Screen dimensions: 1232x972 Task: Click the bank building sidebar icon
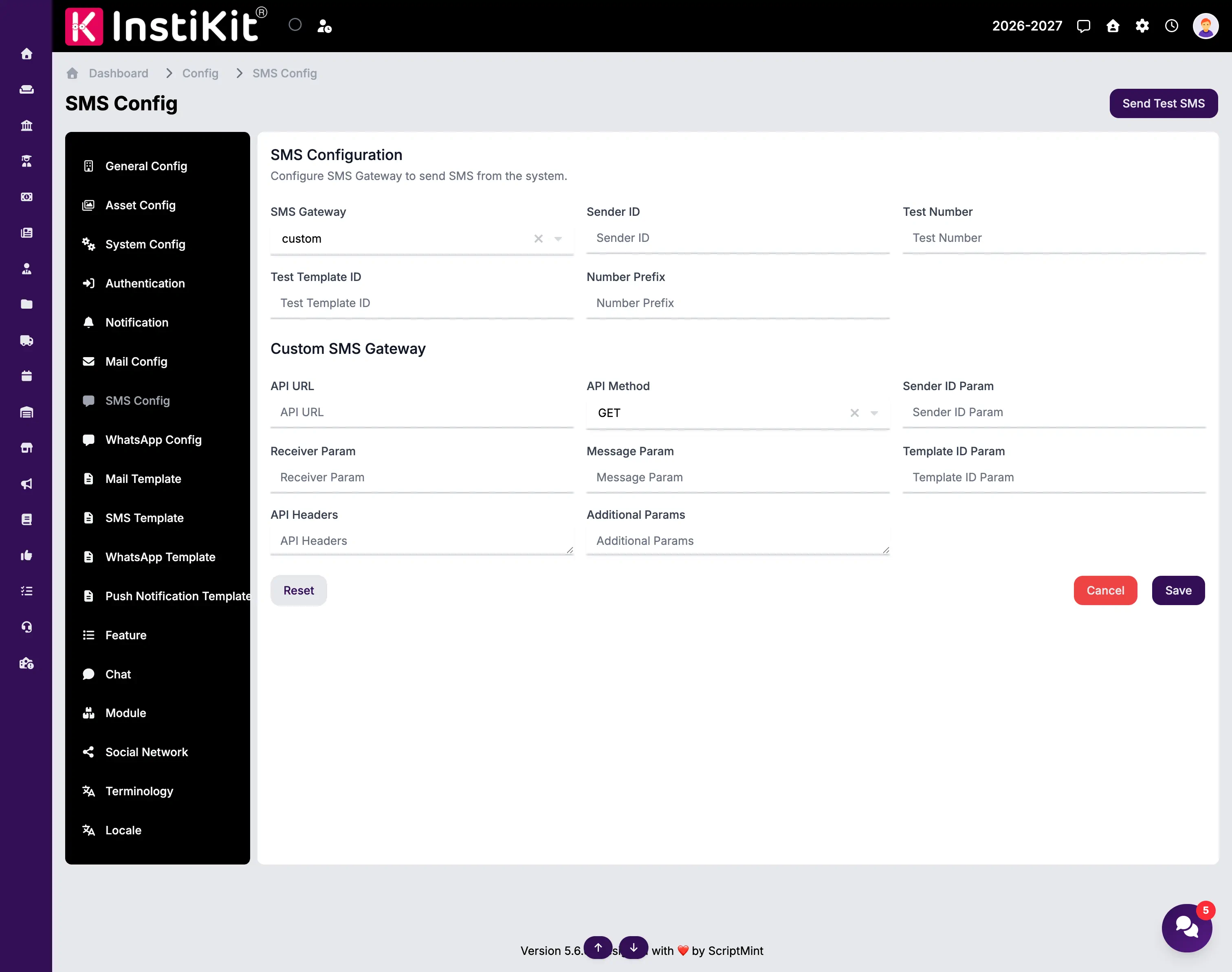pos(26,125)
